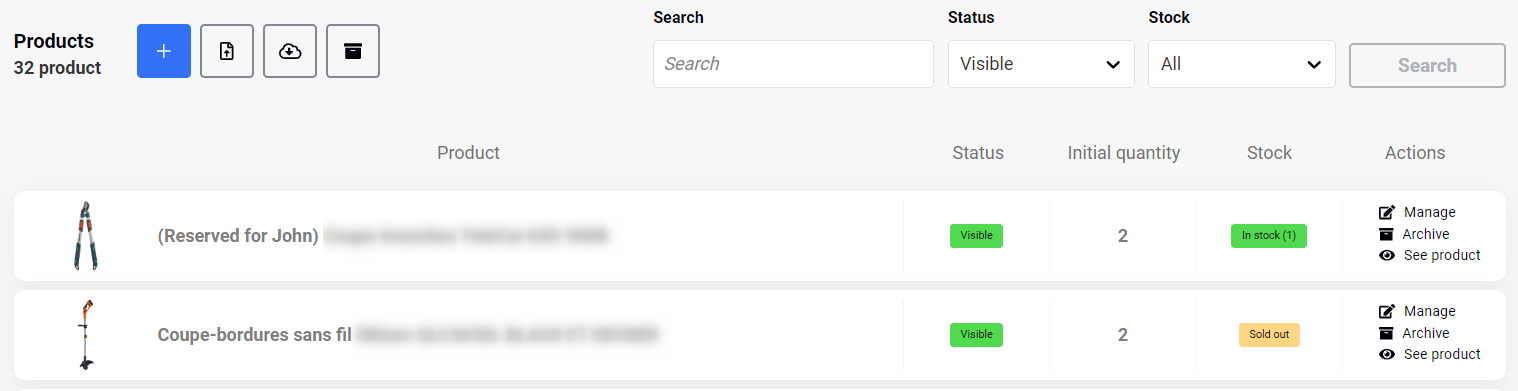
Task: Click Archive icon for Reserved for John product
Action: (1386, 234)
